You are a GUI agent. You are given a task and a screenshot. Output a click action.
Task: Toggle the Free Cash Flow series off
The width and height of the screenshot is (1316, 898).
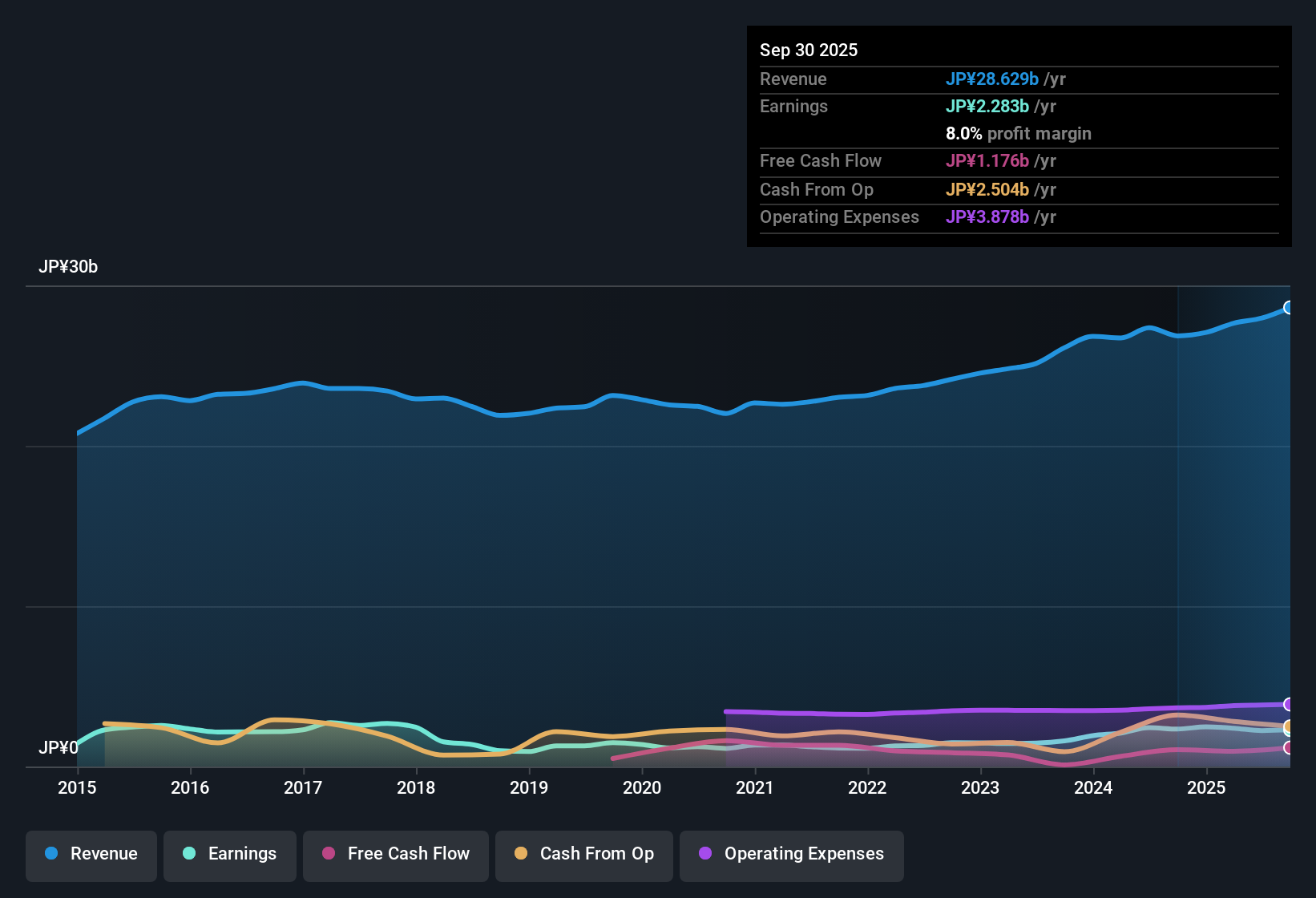395,854
